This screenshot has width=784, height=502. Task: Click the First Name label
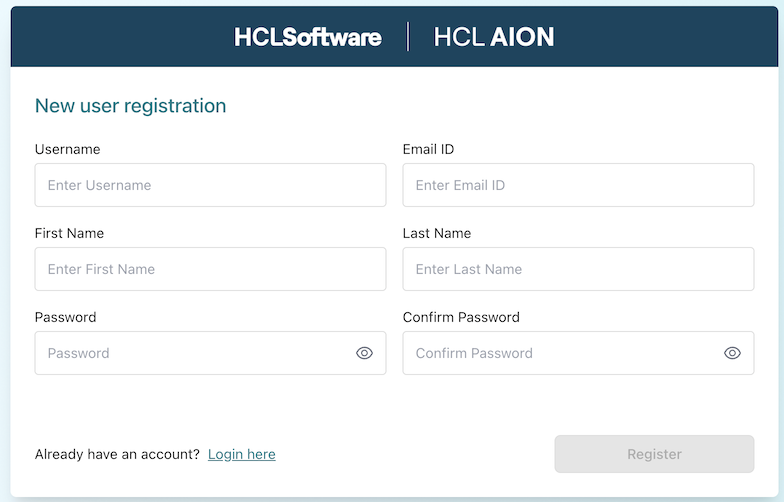pyautogui.click(x=69, y=233)
